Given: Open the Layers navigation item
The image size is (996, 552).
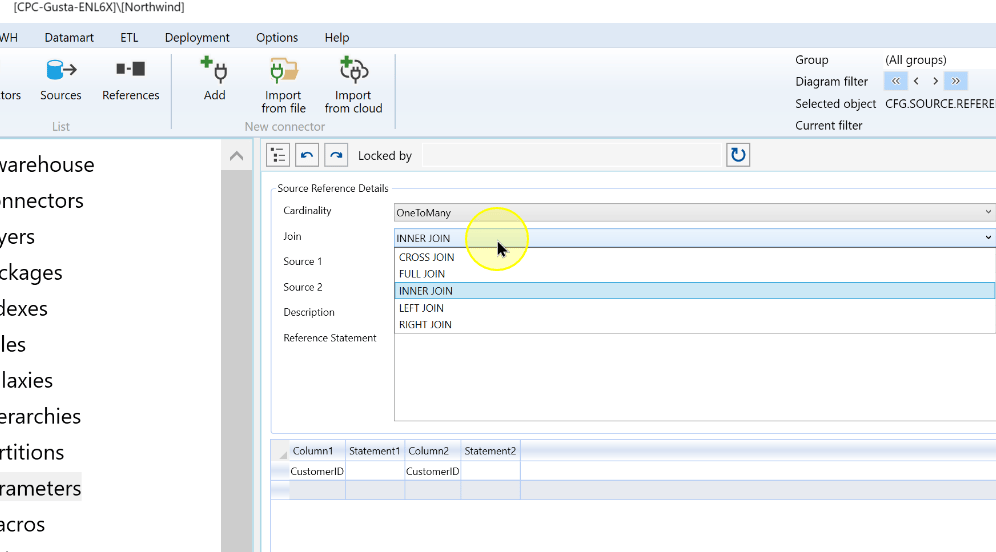Looking at the screenshot, I should (17, 237).
